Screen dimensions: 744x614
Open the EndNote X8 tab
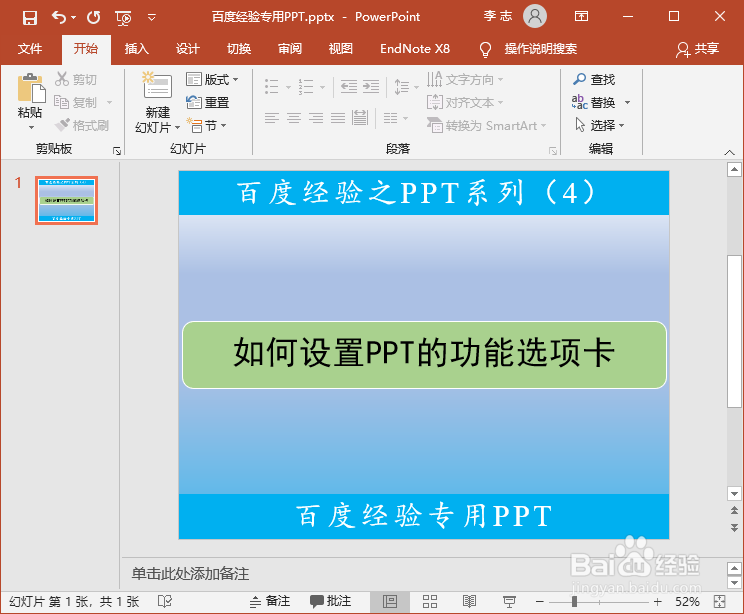[x=415, y=48]
